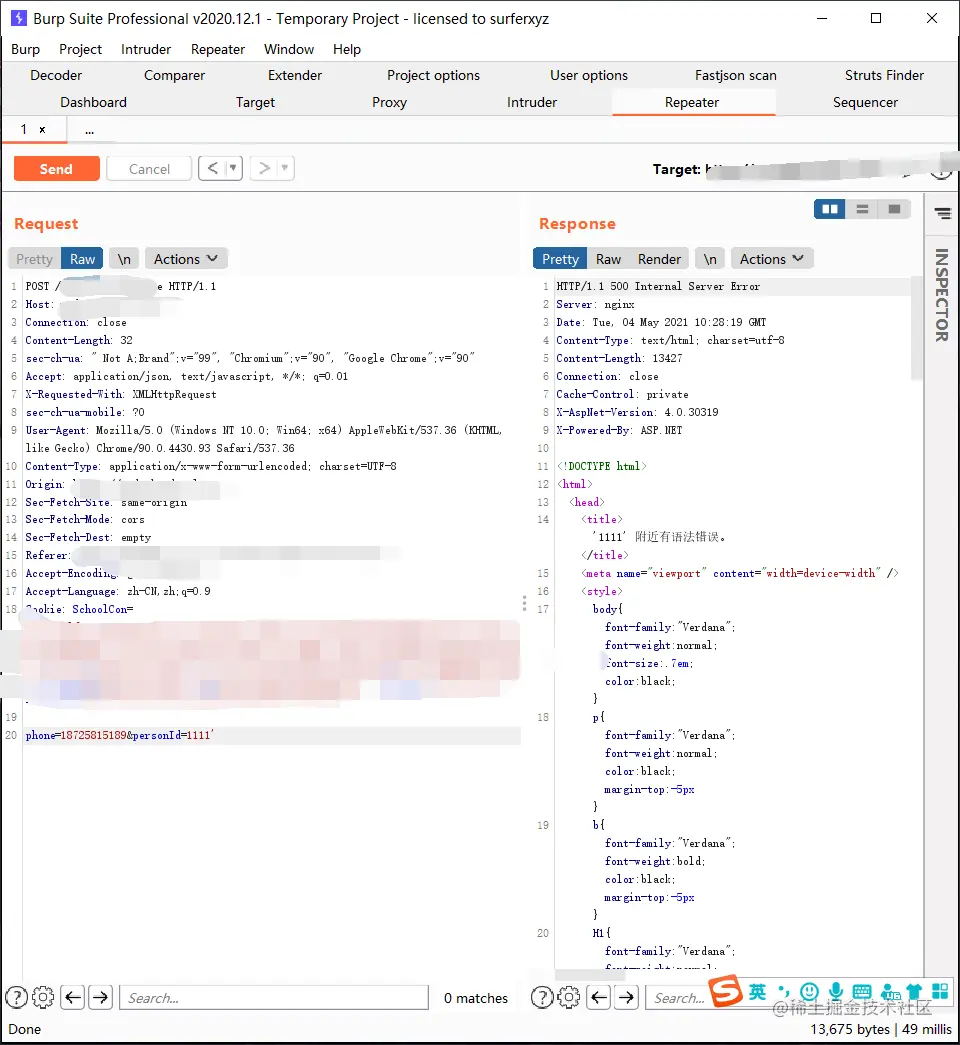
Task: Focus the response Search field
Action: (x=679, y=997)
